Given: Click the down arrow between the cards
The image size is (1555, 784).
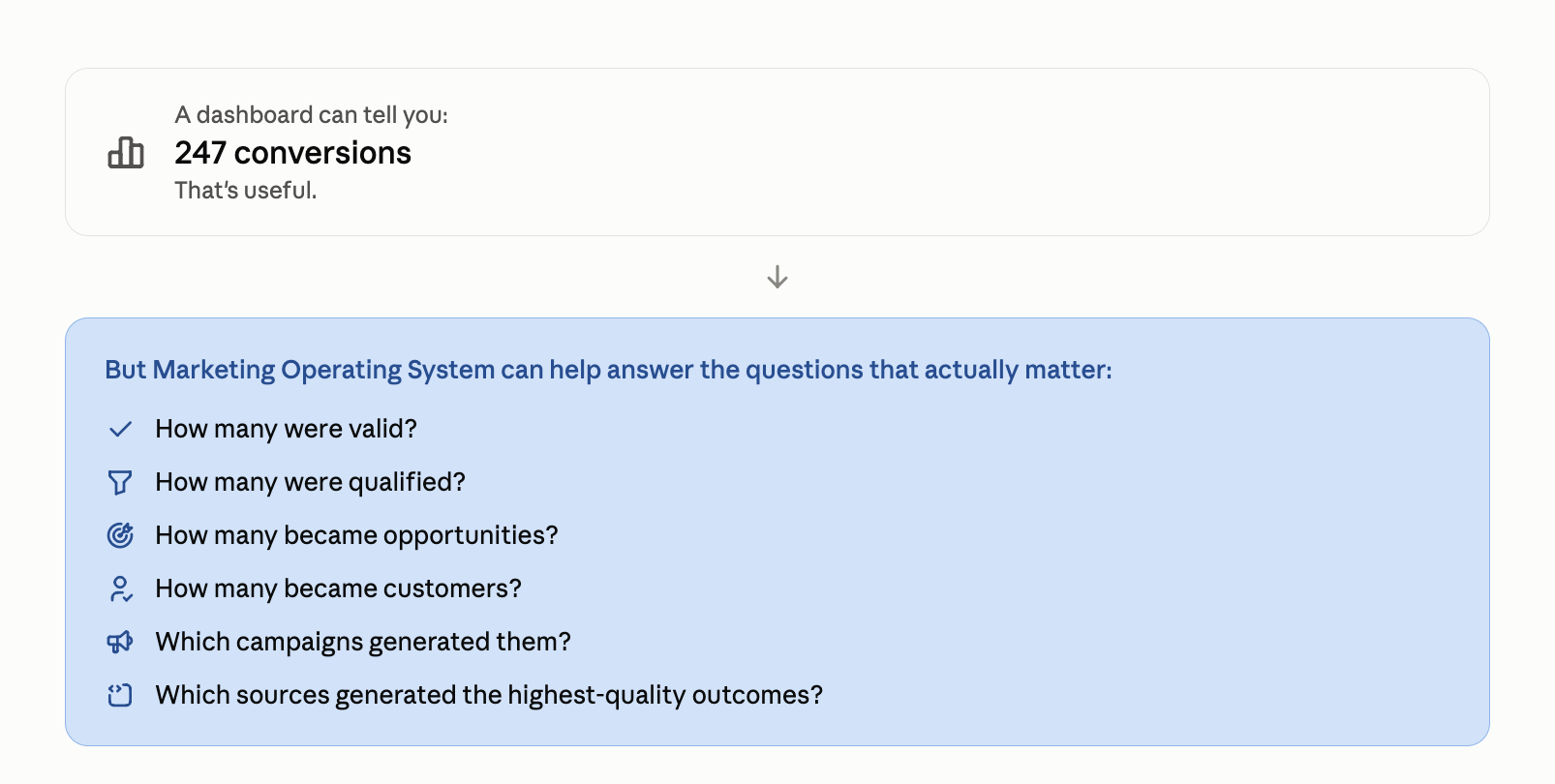Looking at the screenshot, I should (x=777, y=278).
